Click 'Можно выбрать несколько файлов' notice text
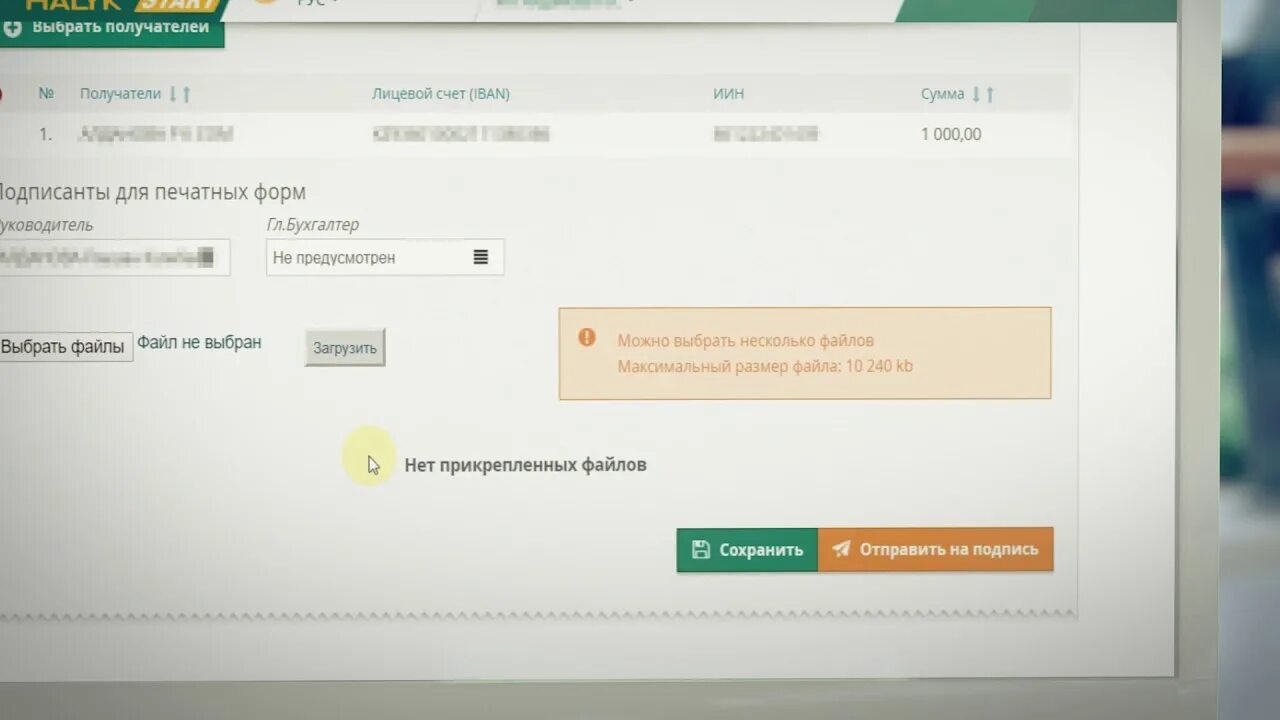Viewport: 1280px width, 720px height. coord(745,341)
